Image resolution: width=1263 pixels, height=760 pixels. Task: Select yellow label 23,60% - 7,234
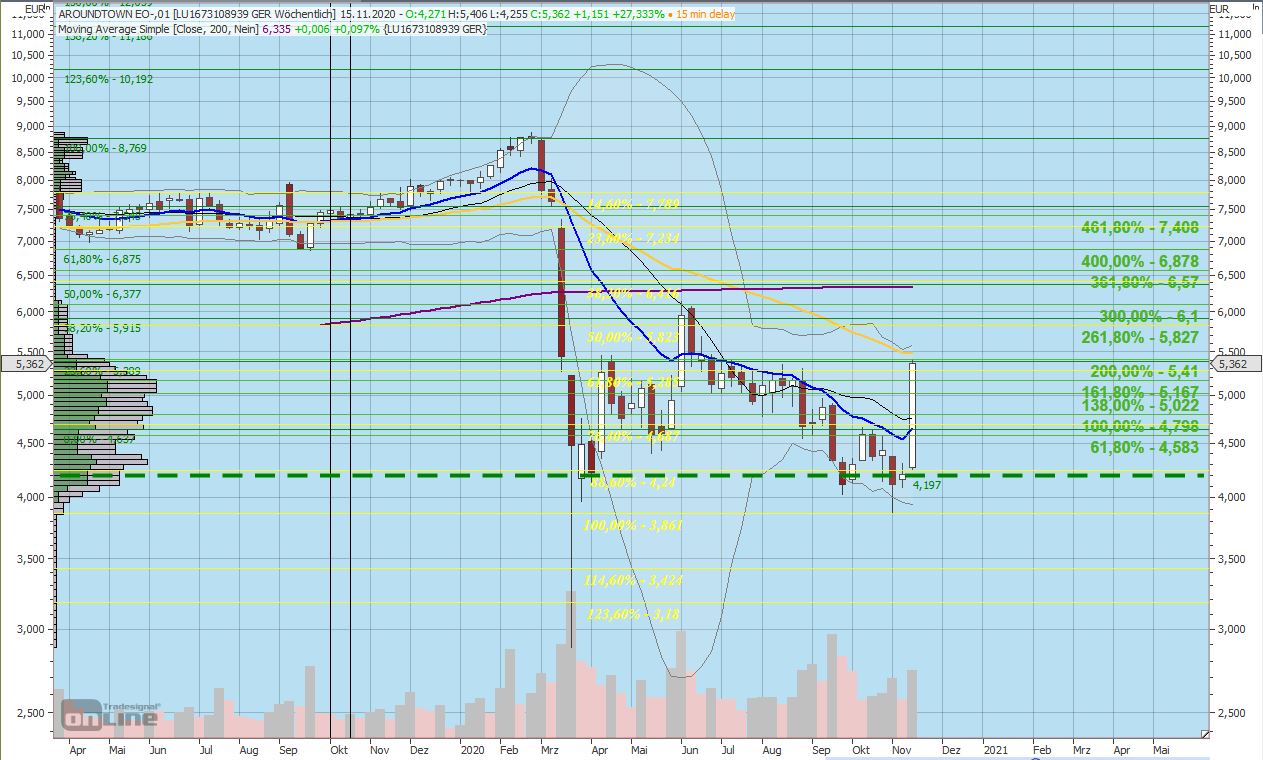[x=634, y=239]
